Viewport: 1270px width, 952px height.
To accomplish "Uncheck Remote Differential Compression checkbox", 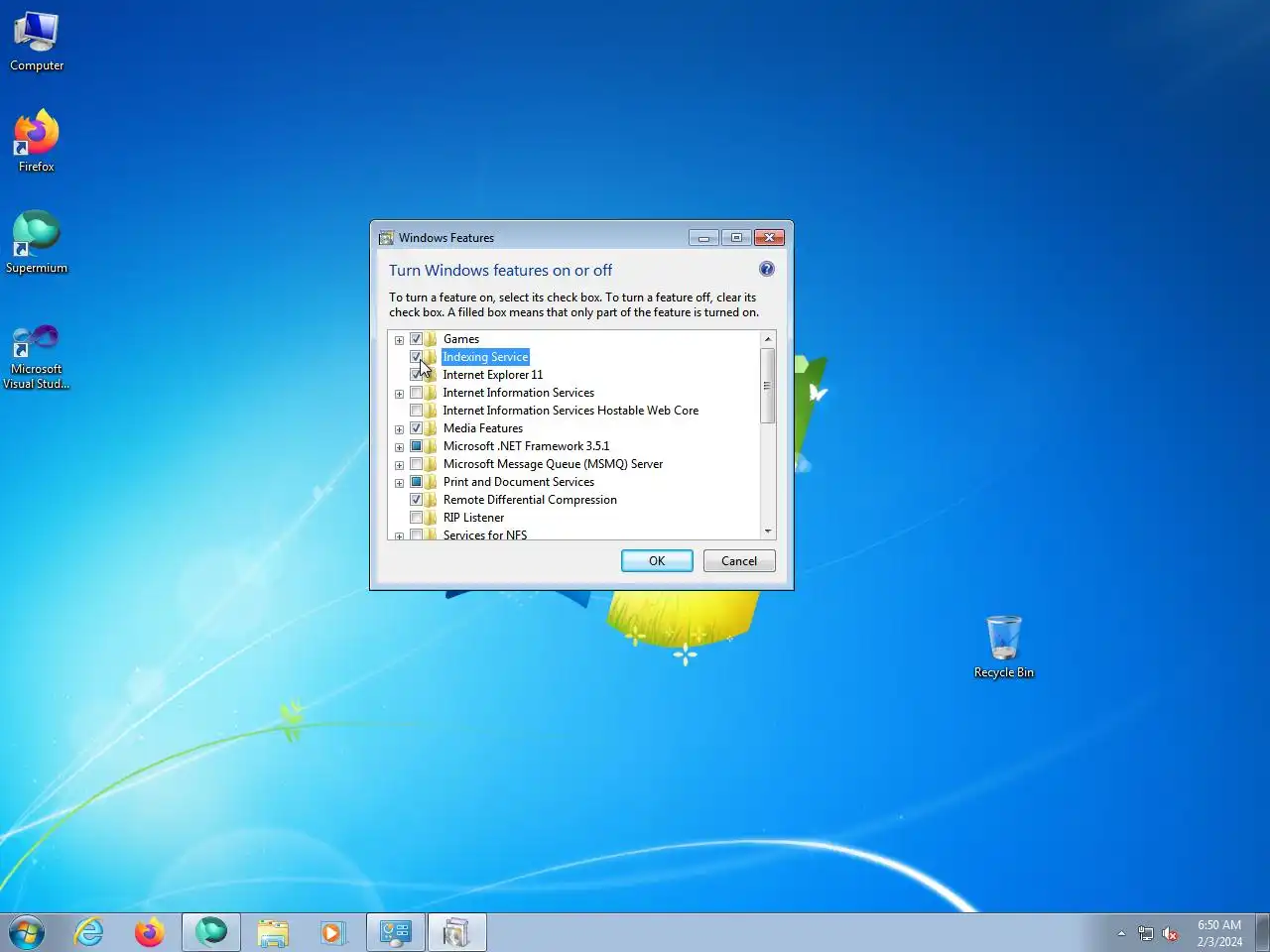I will point(416,500).
